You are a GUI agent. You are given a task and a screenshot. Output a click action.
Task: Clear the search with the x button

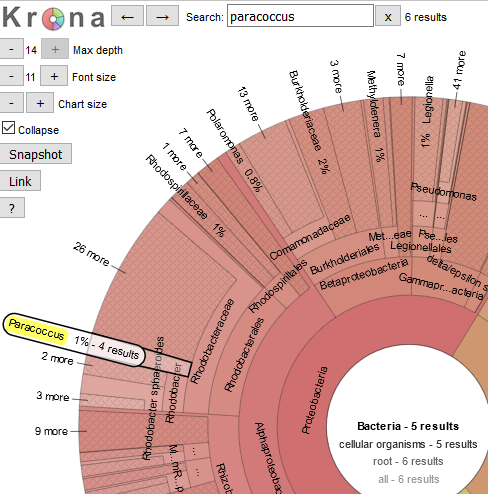pyautogui.click(x=388, y=16)
